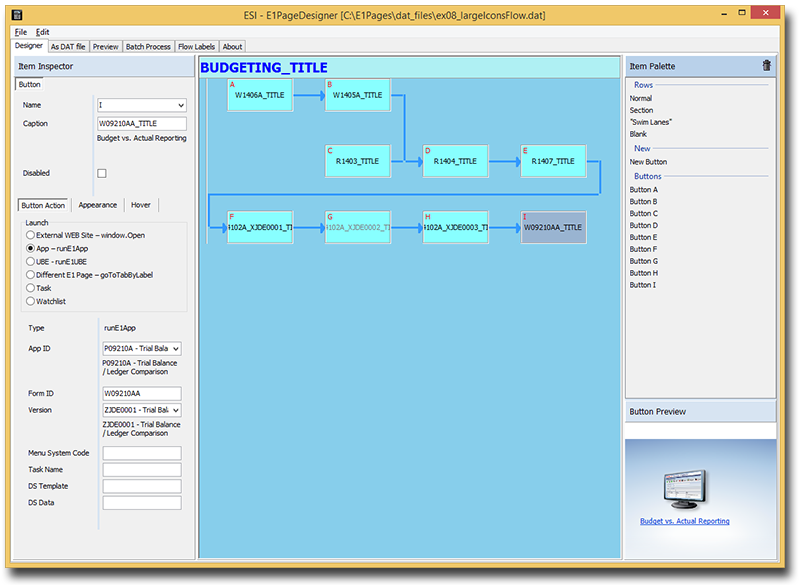Switch to the About tab
This screenshot has width=800, height=585.
point(232,46)
